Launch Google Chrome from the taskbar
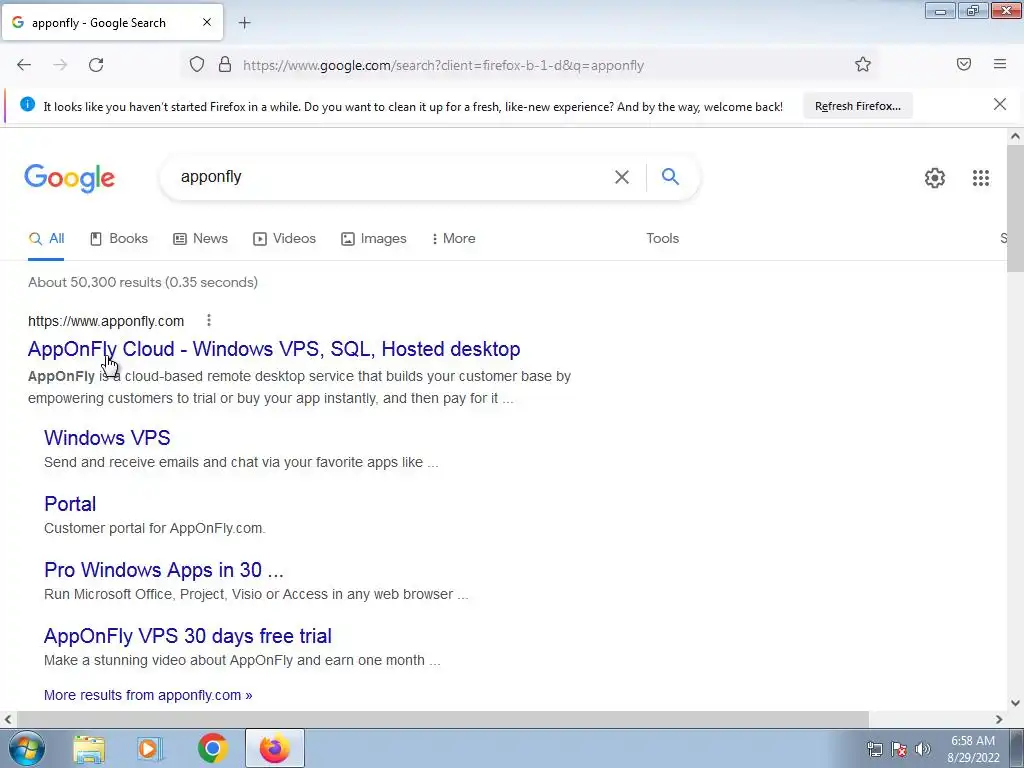This screenshot has height=768, width=1024. 212,748
